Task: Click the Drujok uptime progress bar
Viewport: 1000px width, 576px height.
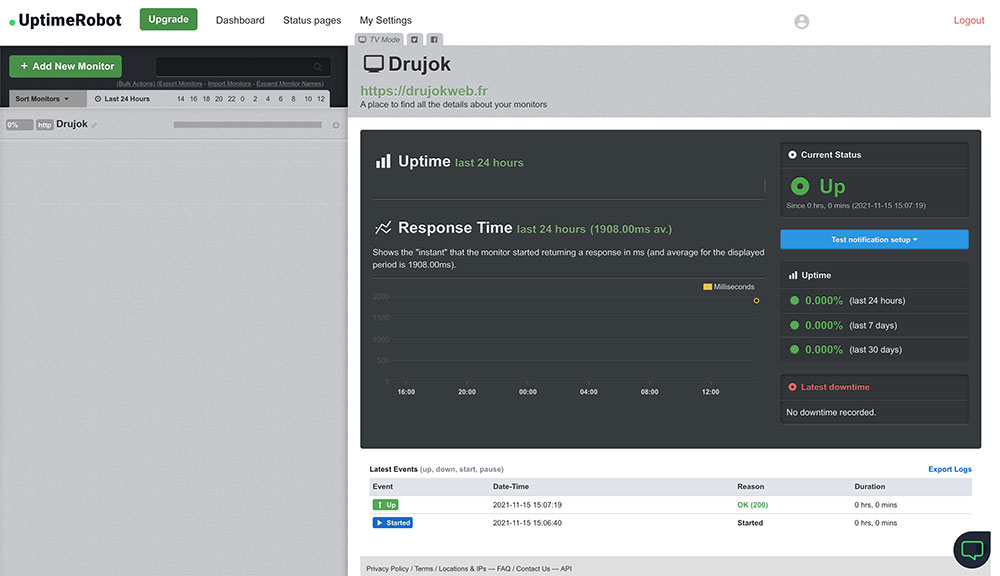Action: pos(247,125)
